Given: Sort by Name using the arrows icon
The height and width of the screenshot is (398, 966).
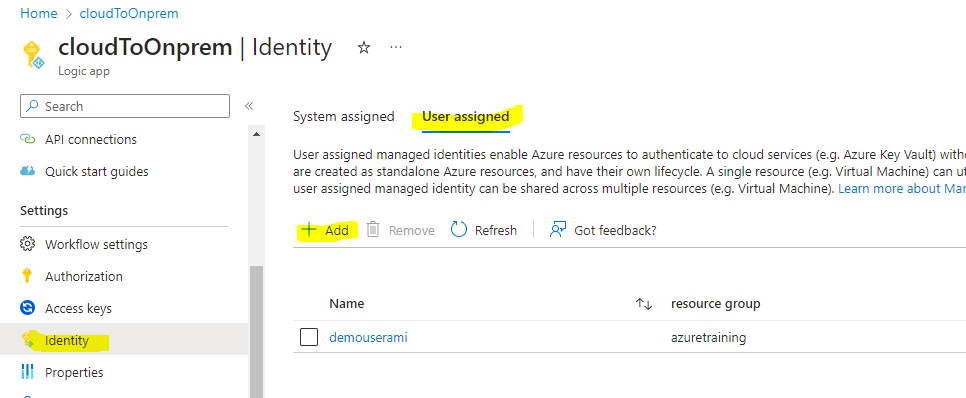Looking at the screenshot, I should pyautogui.click(x=644, y=304).
